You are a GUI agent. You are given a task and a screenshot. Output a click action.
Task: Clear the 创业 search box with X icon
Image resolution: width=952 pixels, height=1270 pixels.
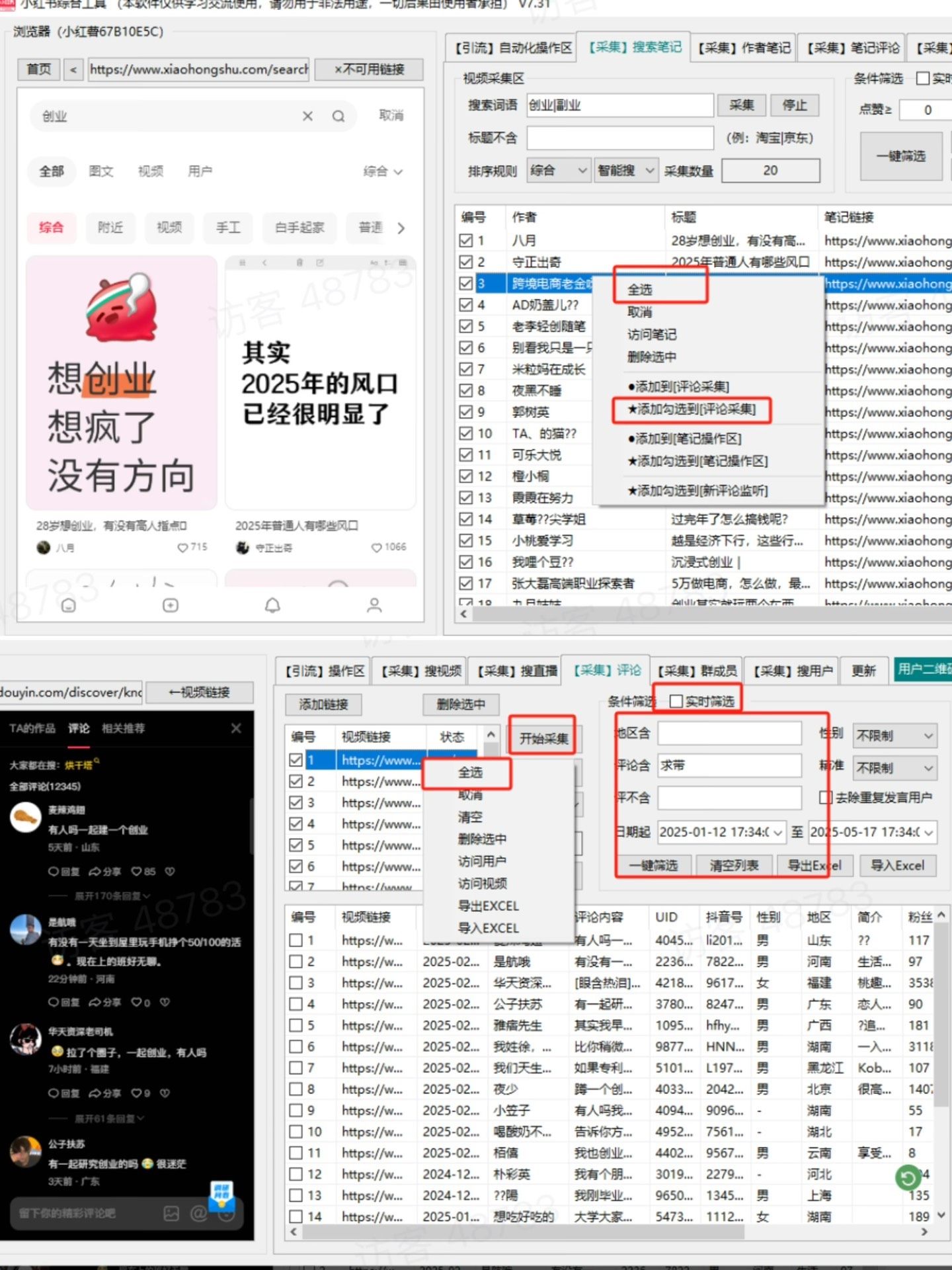tap(307, 116)
